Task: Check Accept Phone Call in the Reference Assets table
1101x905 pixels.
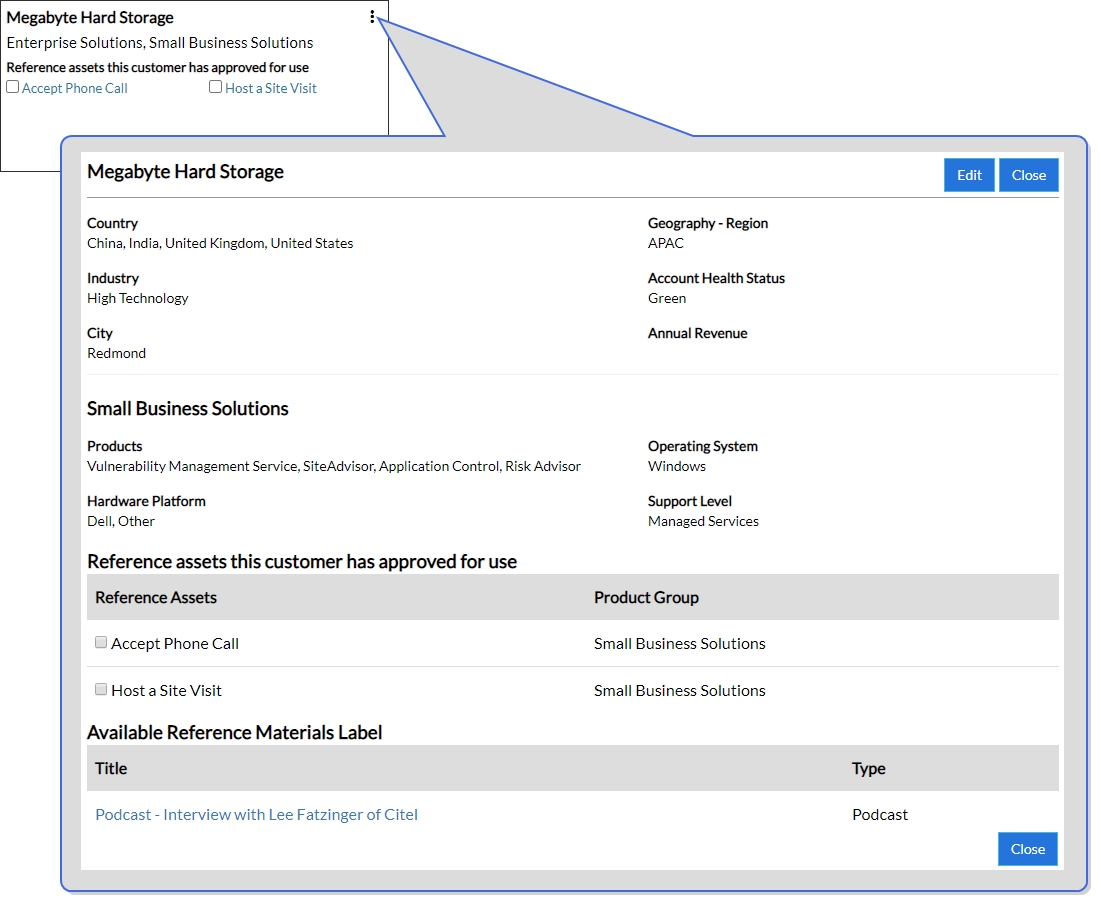Action: click(101, 642)
